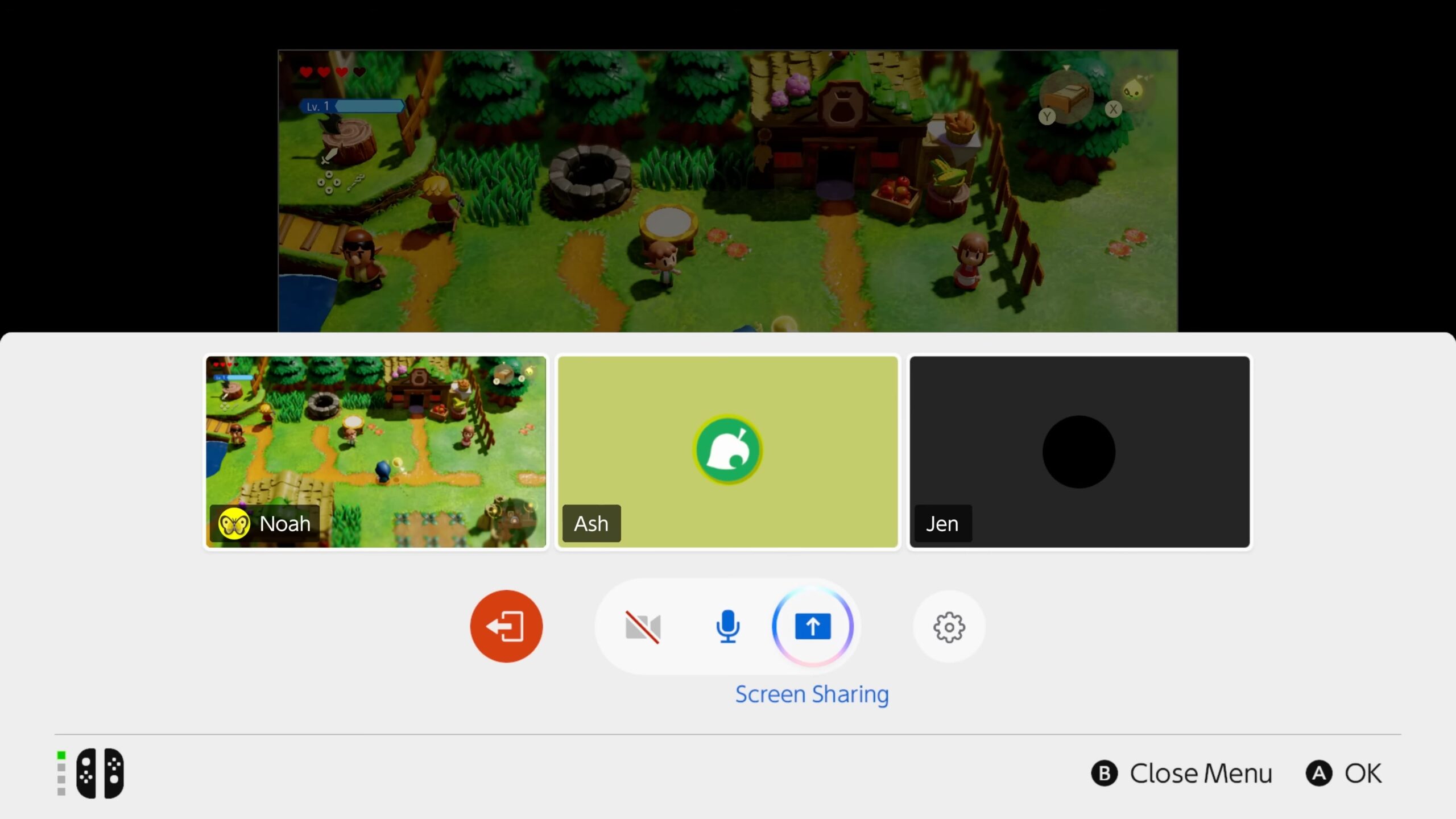
Task: Open the gear settings button
Action: pyautogui.click(x=949, y=627)
